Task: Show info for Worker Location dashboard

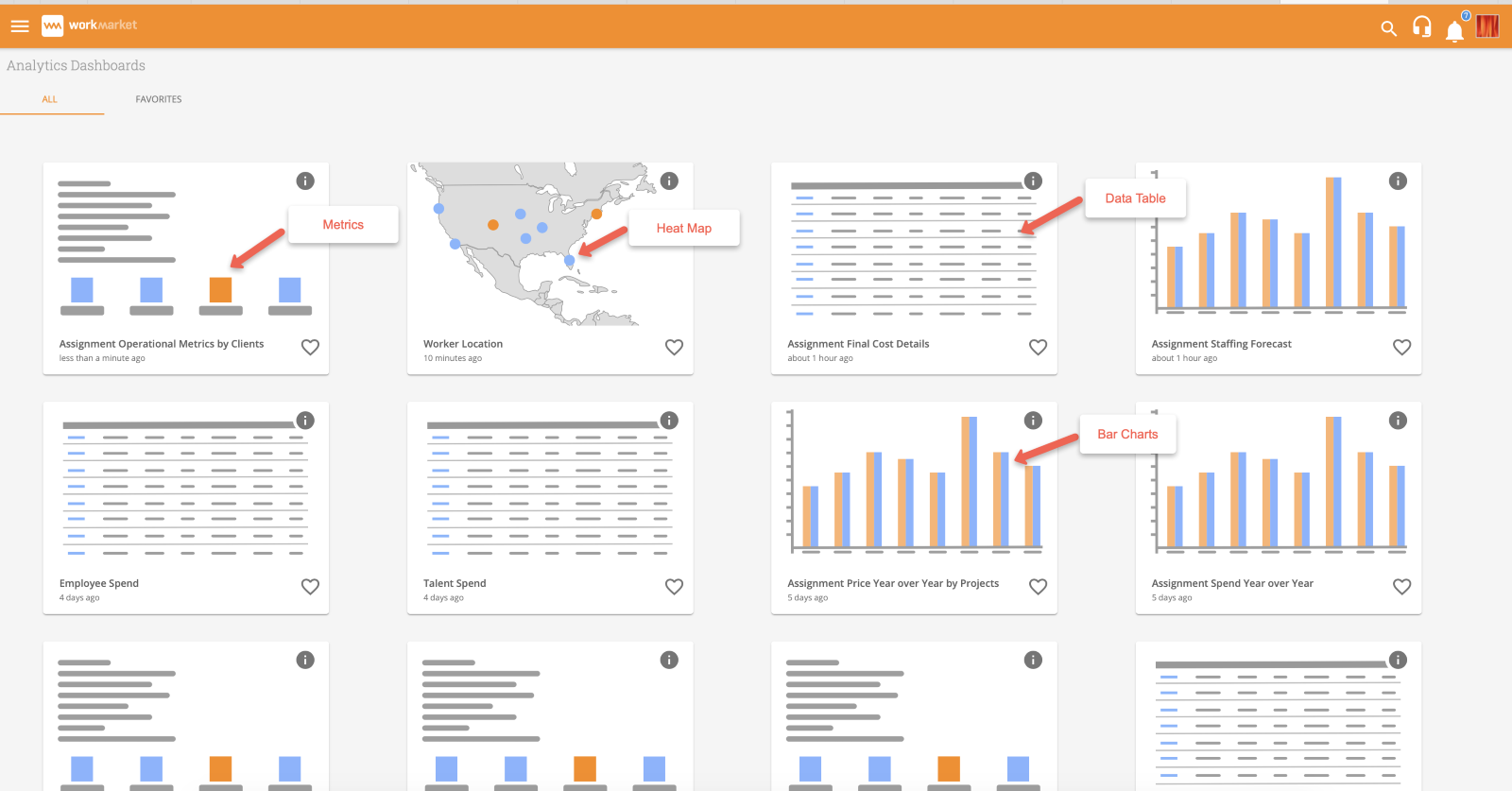Action: coord(669,181)
